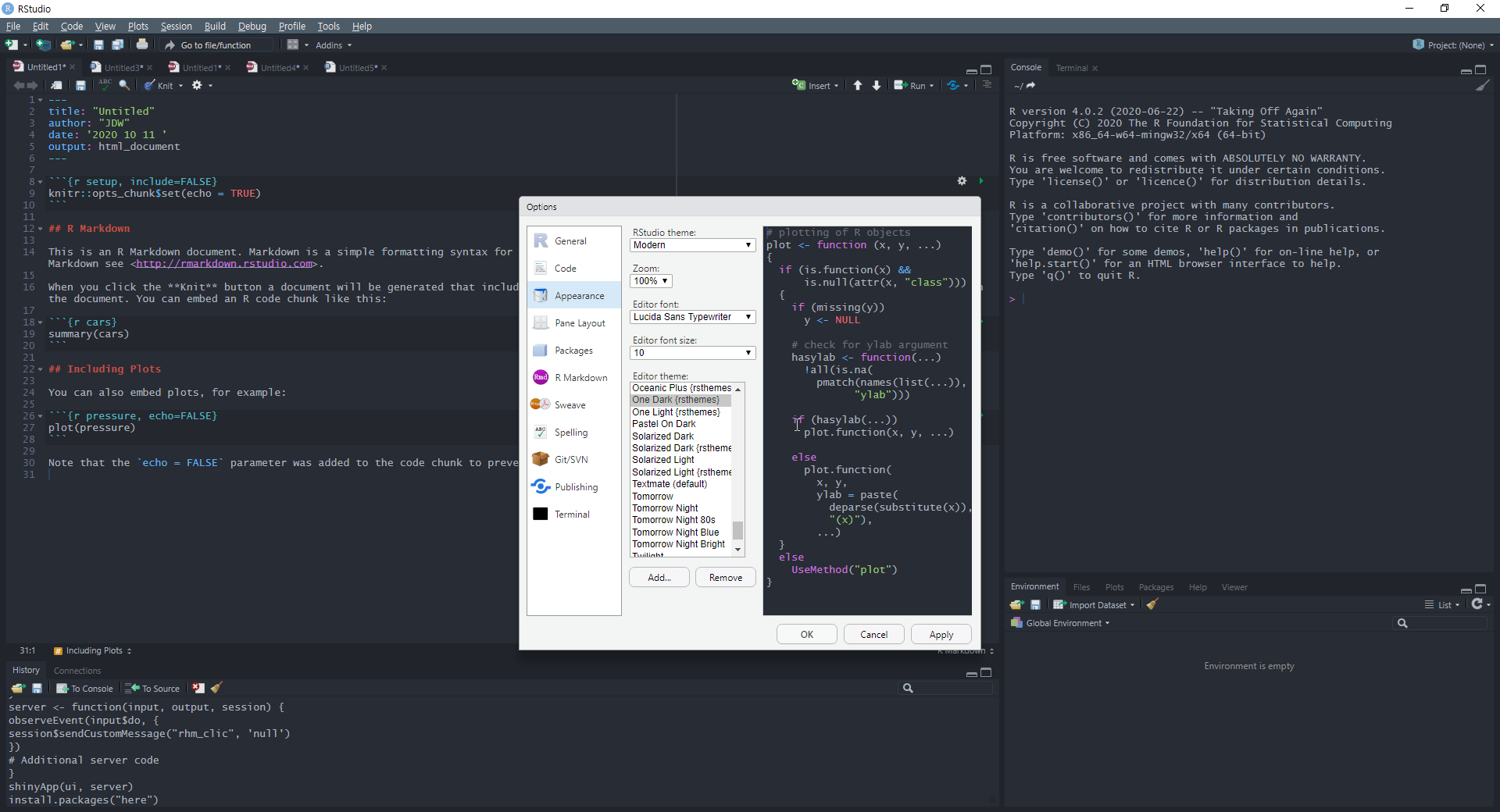Viewport: 1500px width, 812px height.
Task: Select Tomorrow Night Bright editor theme
Action: 680,544
